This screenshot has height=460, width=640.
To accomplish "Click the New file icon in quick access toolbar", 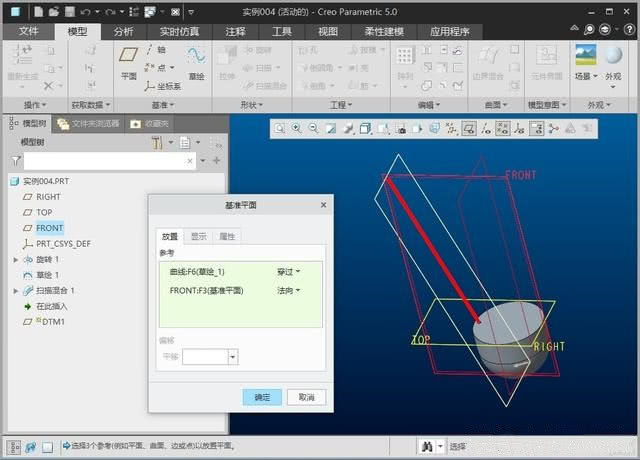I will (38, 12).
